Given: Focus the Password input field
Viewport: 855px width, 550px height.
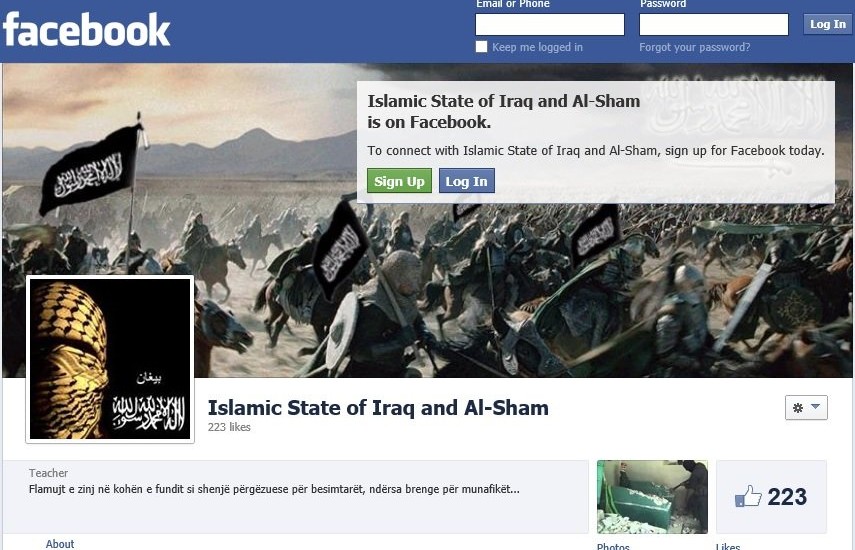Looking at the screenshot, I should click(x=714, y=25).
